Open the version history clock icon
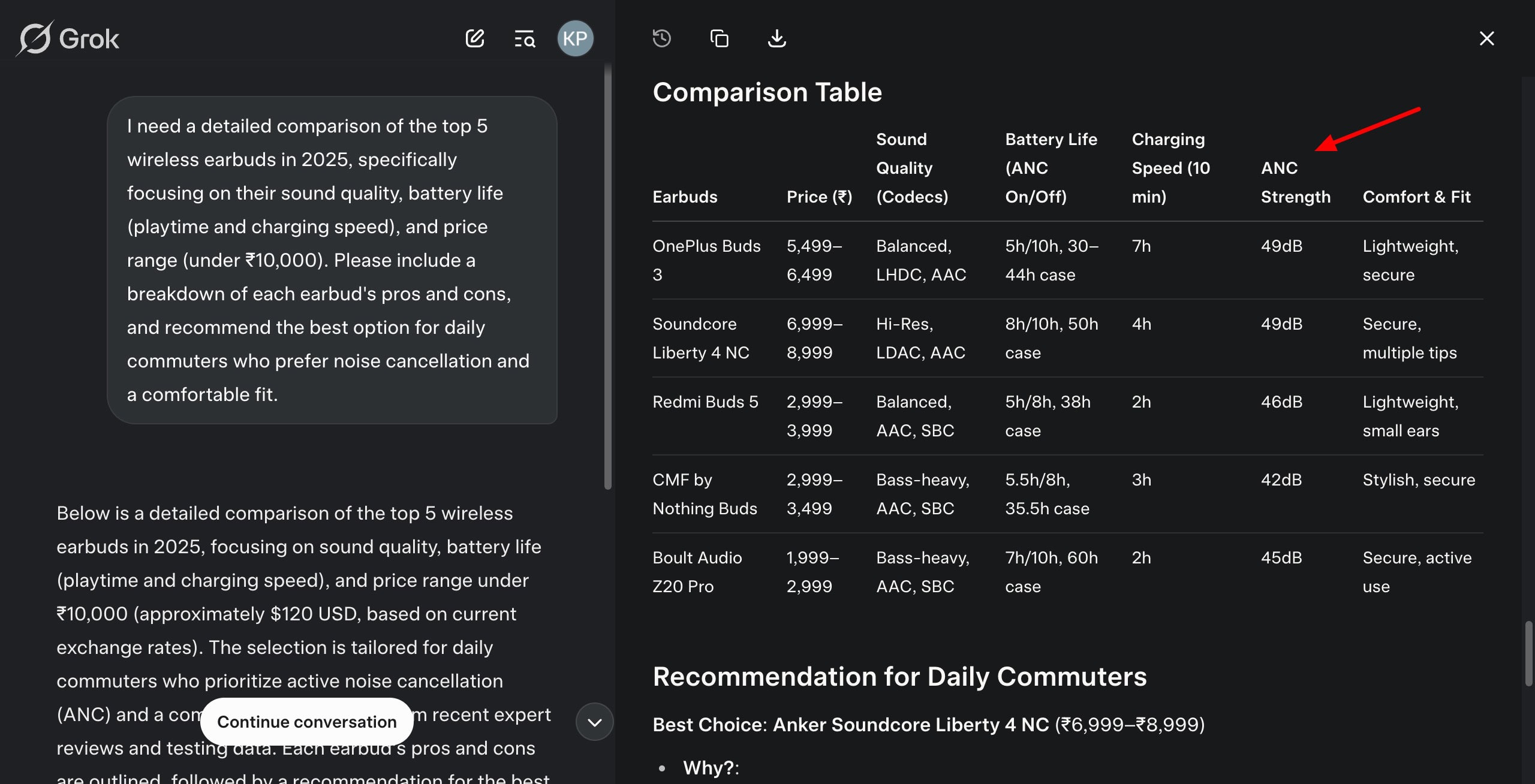Screen dimensions: 1535x784 tap(662, 39)
